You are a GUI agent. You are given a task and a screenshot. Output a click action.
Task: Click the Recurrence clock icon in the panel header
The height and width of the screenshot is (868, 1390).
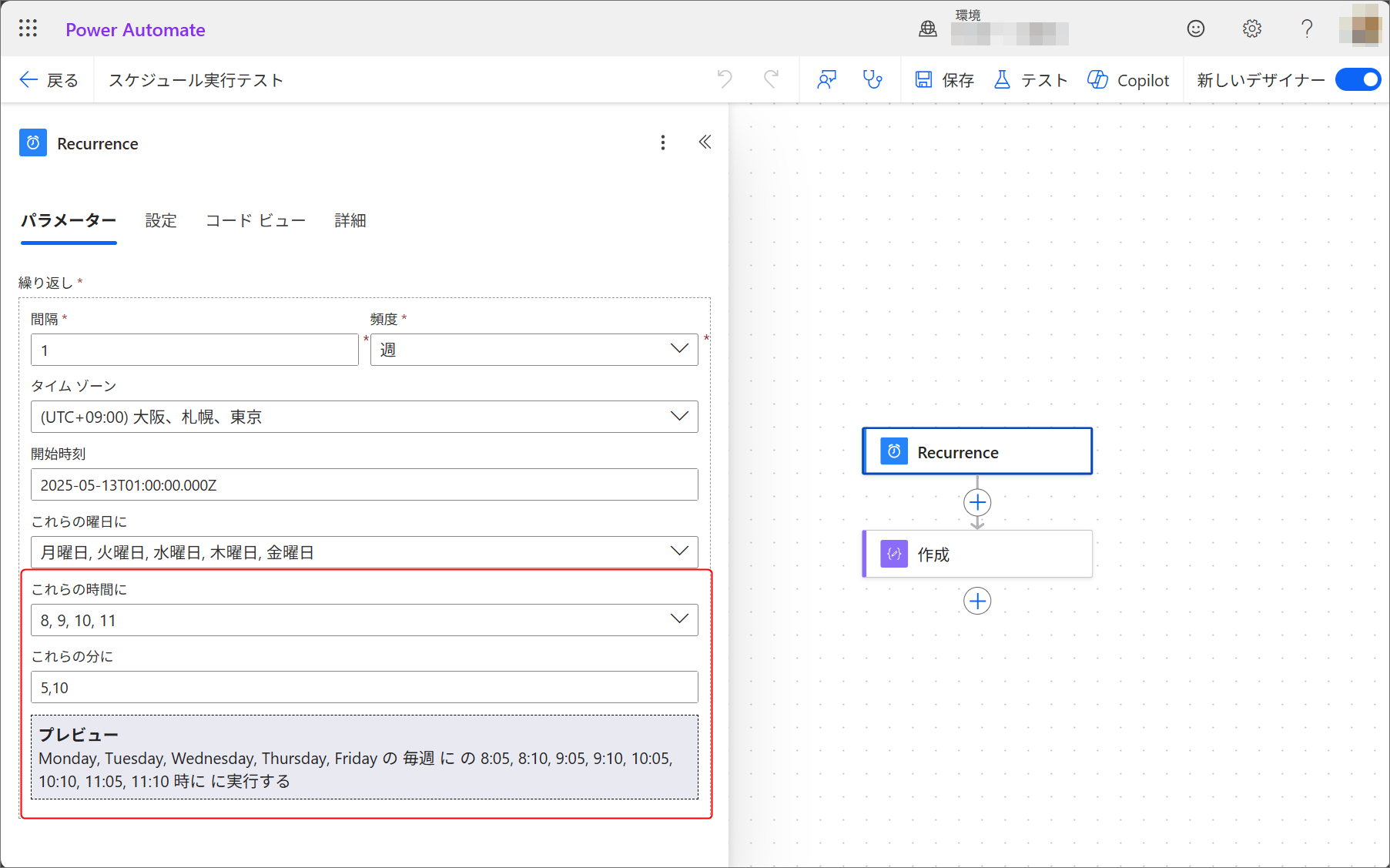[x=33, y=142]
